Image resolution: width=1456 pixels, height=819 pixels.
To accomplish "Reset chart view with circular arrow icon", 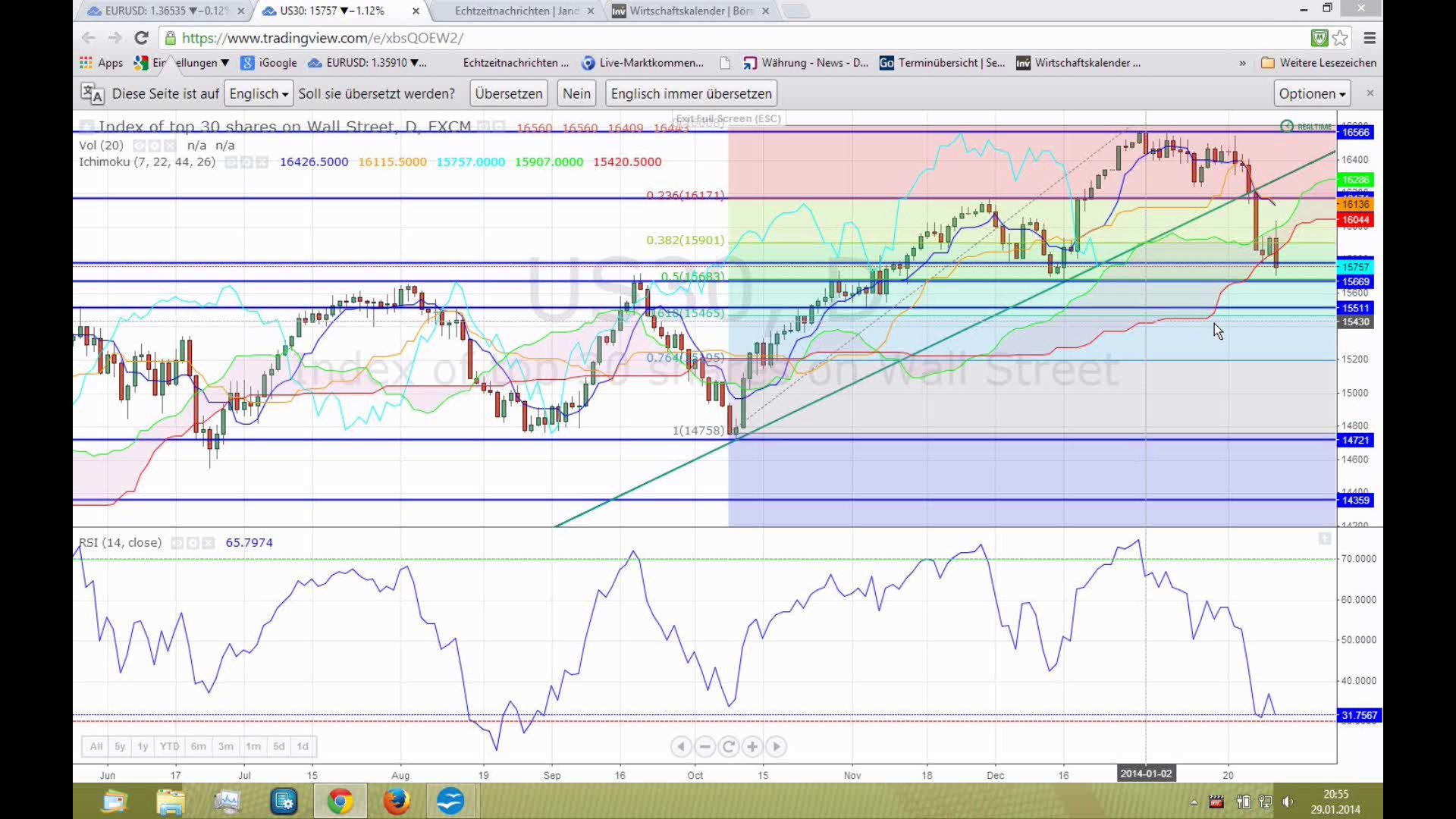I will click(x=728, y=747).
